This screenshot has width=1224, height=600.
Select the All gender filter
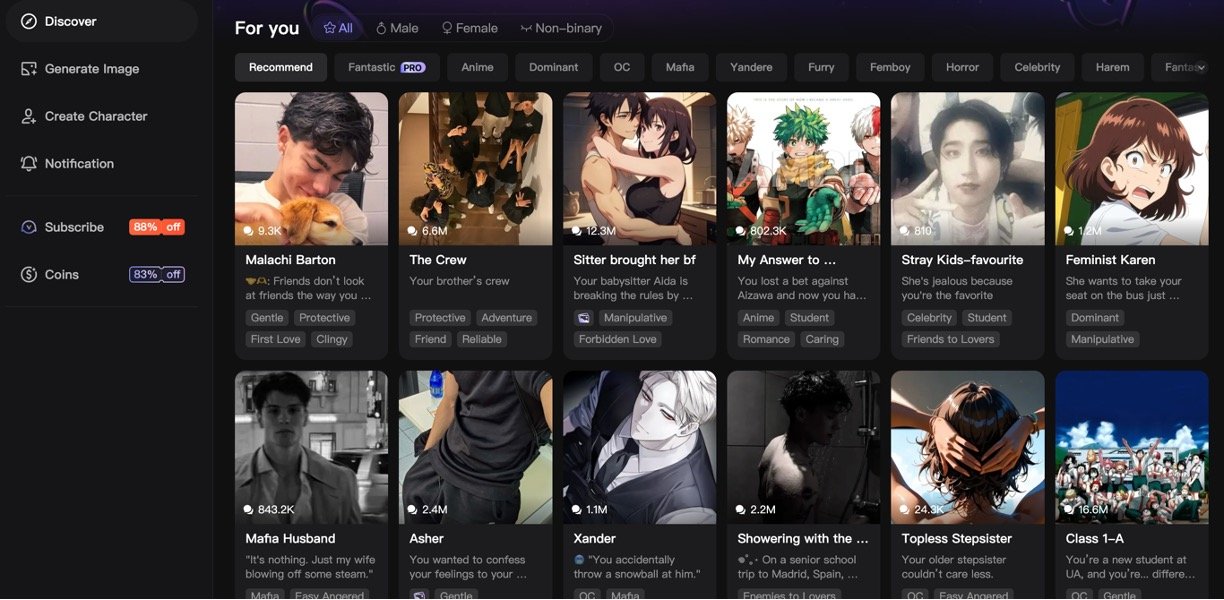click(338, 28)
